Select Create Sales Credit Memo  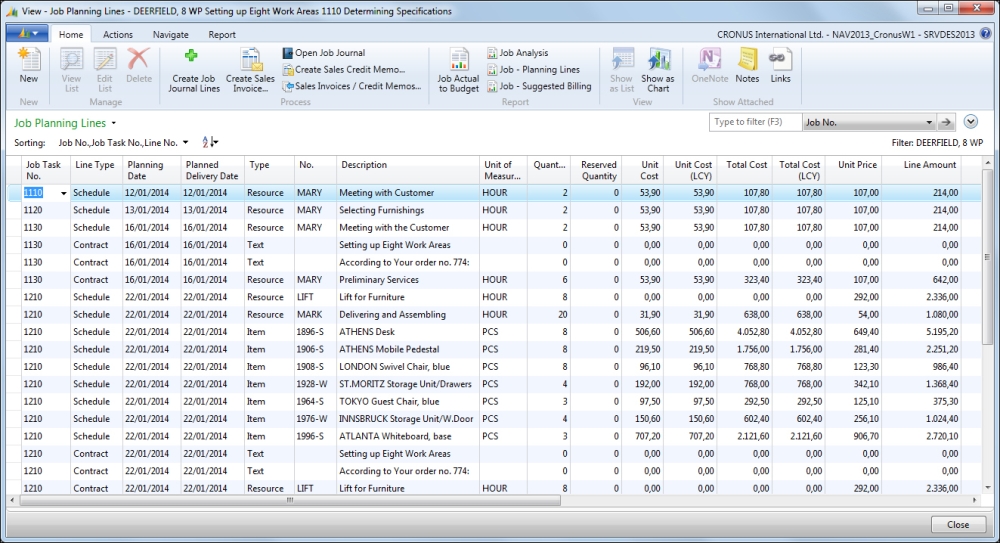click(x=344, y=70)
